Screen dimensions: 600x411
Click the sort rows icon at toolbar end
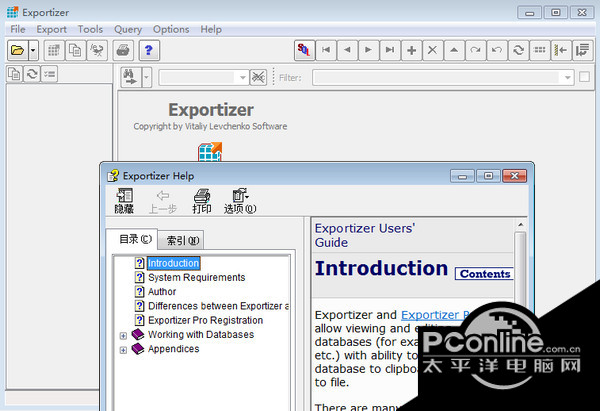(x=582, y=50)
